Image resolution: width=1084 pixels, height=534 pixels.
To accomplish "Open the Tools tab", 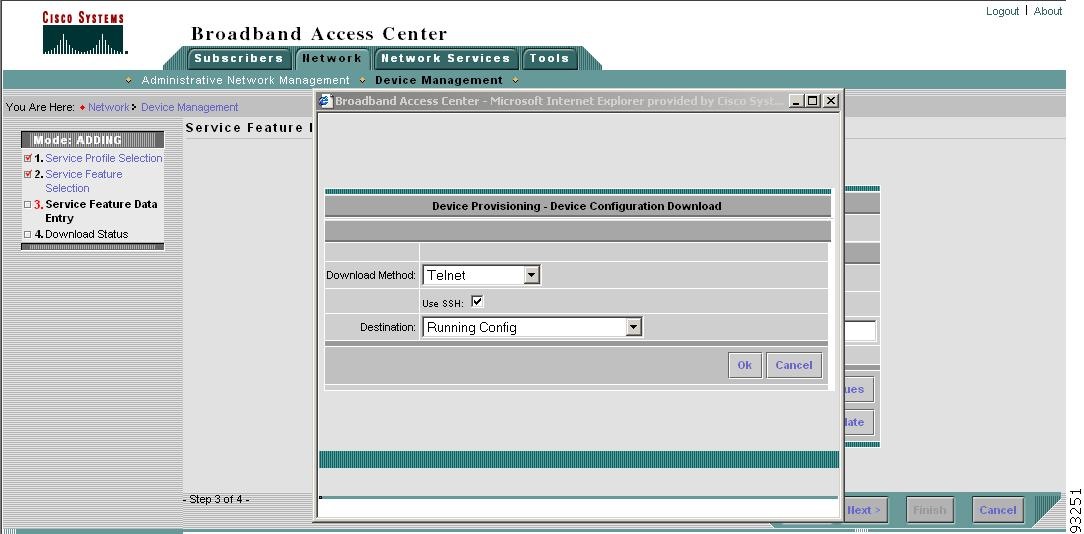I will point(549,58).
